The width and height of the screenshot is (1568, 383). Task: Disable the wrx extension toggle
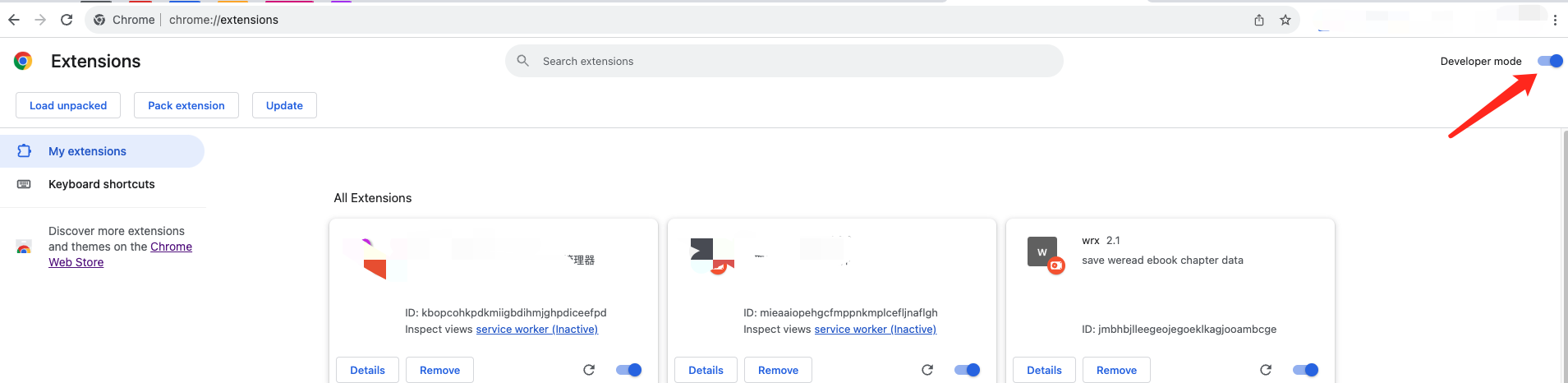point(1306,370)
